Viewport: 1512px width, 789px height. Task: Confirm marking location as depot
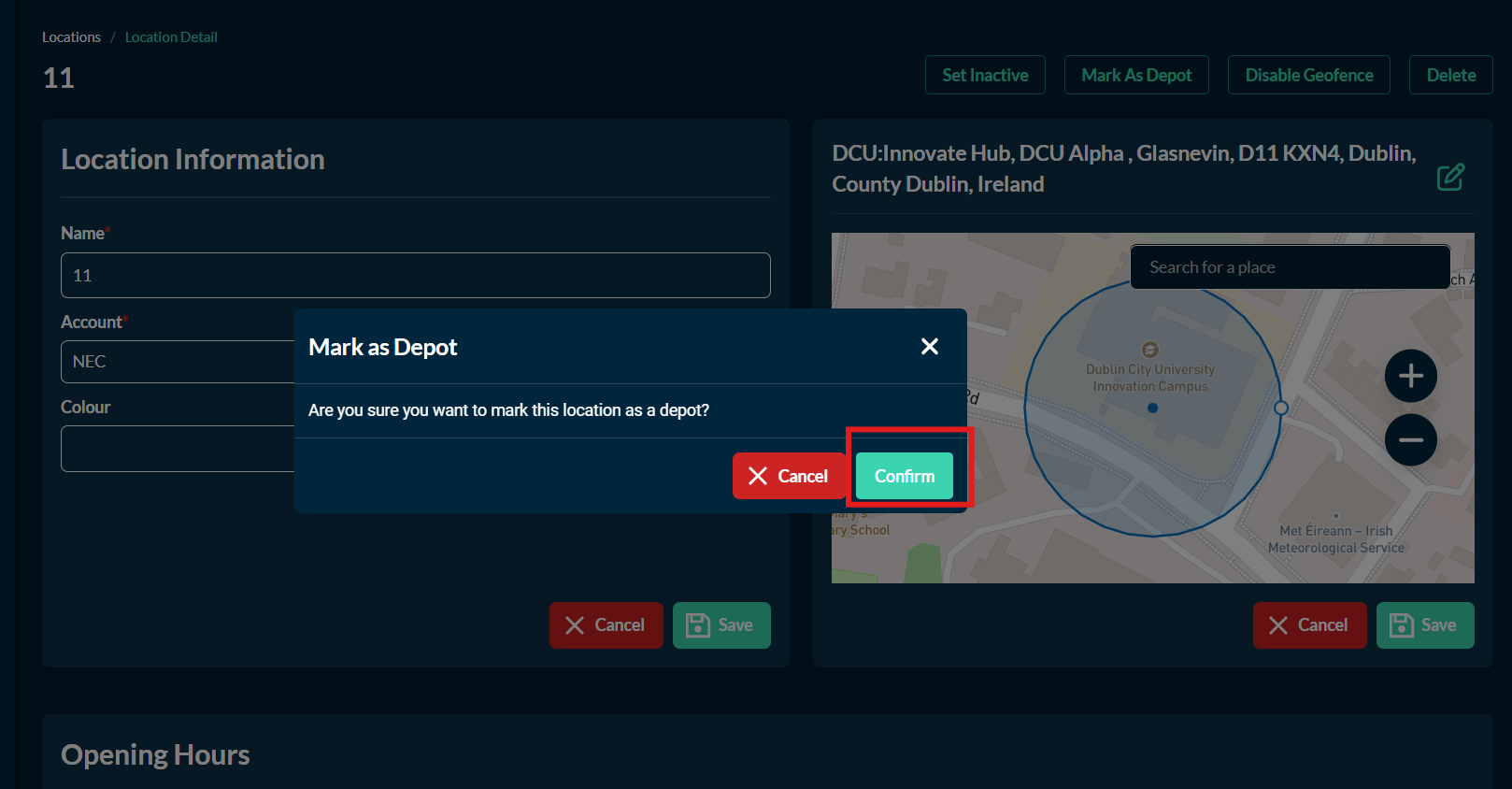coord(905,476)
